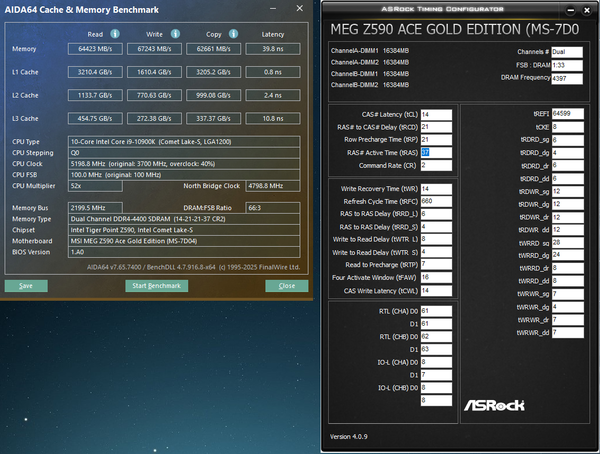Select the tRDRD_sg value field
Viewport: 600px width, 454px height.
pyautogui.click(x=568, y=140)
